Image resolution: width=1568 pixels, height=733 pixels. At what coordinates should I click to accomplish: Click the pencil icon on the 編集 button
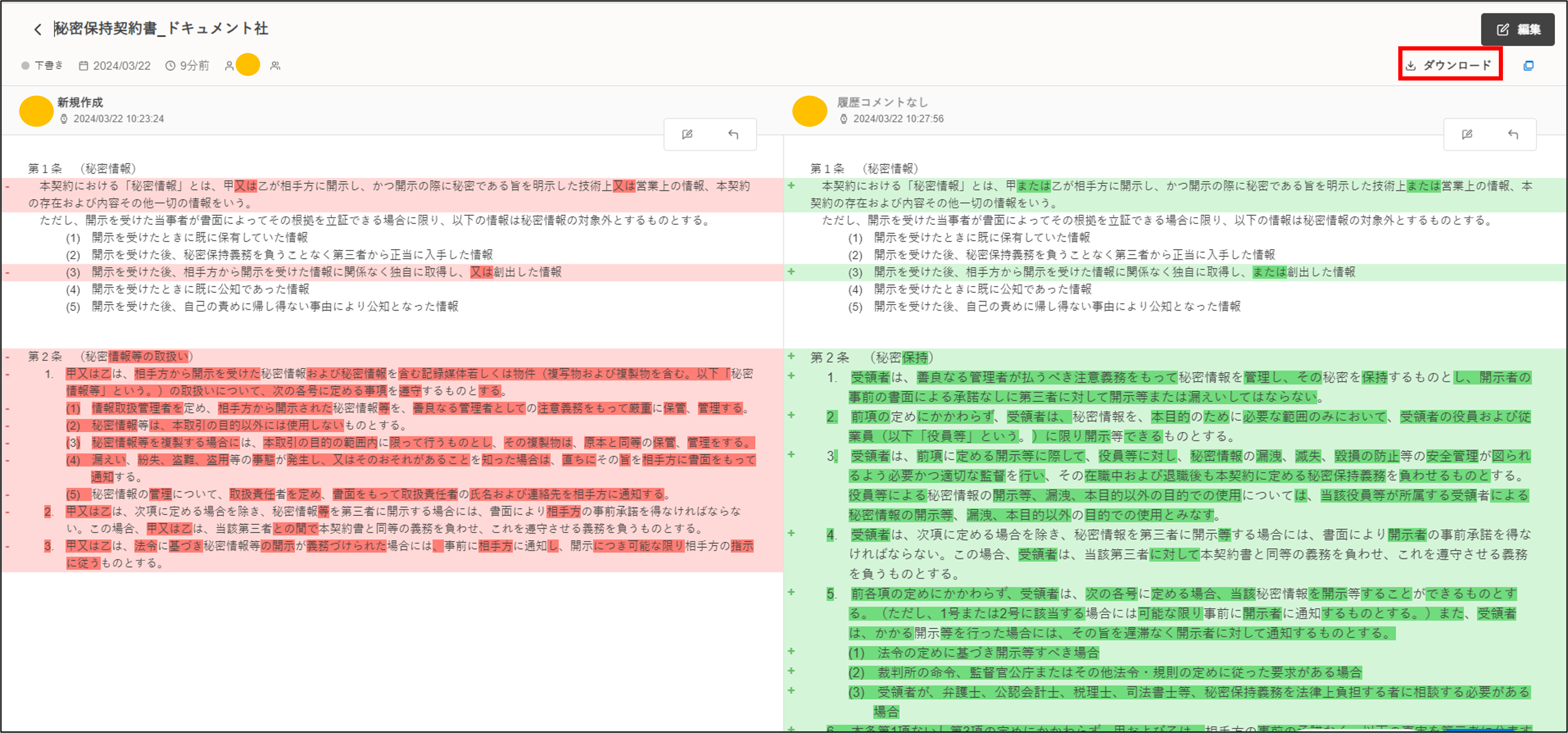click(x=1503, y=29)
